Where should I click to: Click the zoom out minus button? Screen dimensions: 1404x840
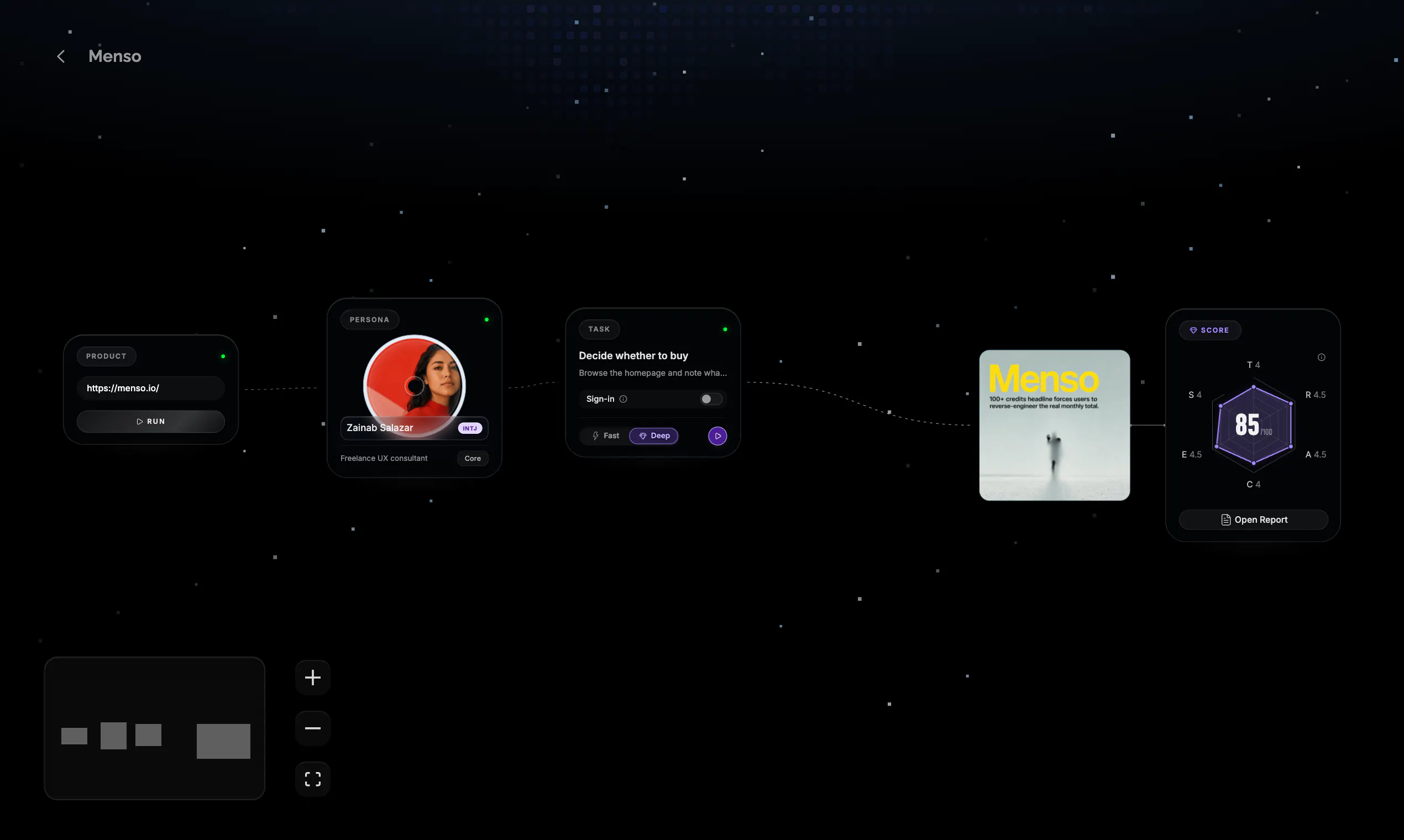coord(312,728)
